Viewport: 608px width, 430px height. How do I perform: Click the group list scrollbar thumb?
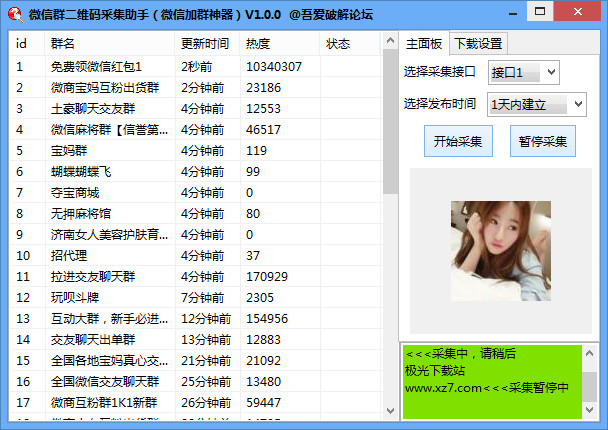coord(390,121)
